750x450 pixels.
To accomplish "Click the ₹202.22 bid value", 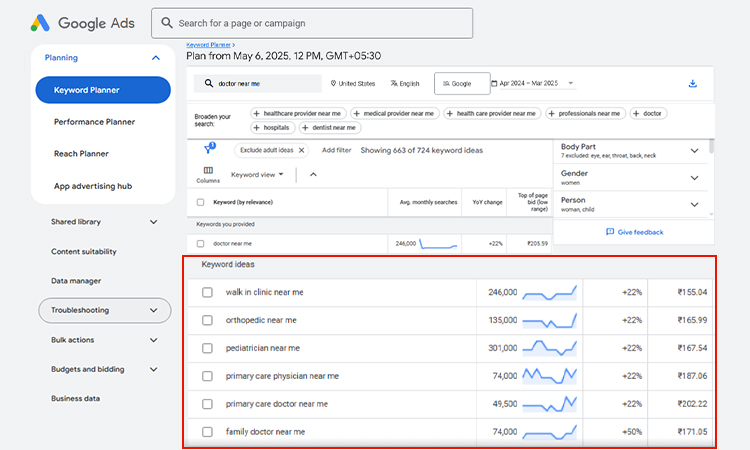I will pyautogui.click(x=692, y=404).
